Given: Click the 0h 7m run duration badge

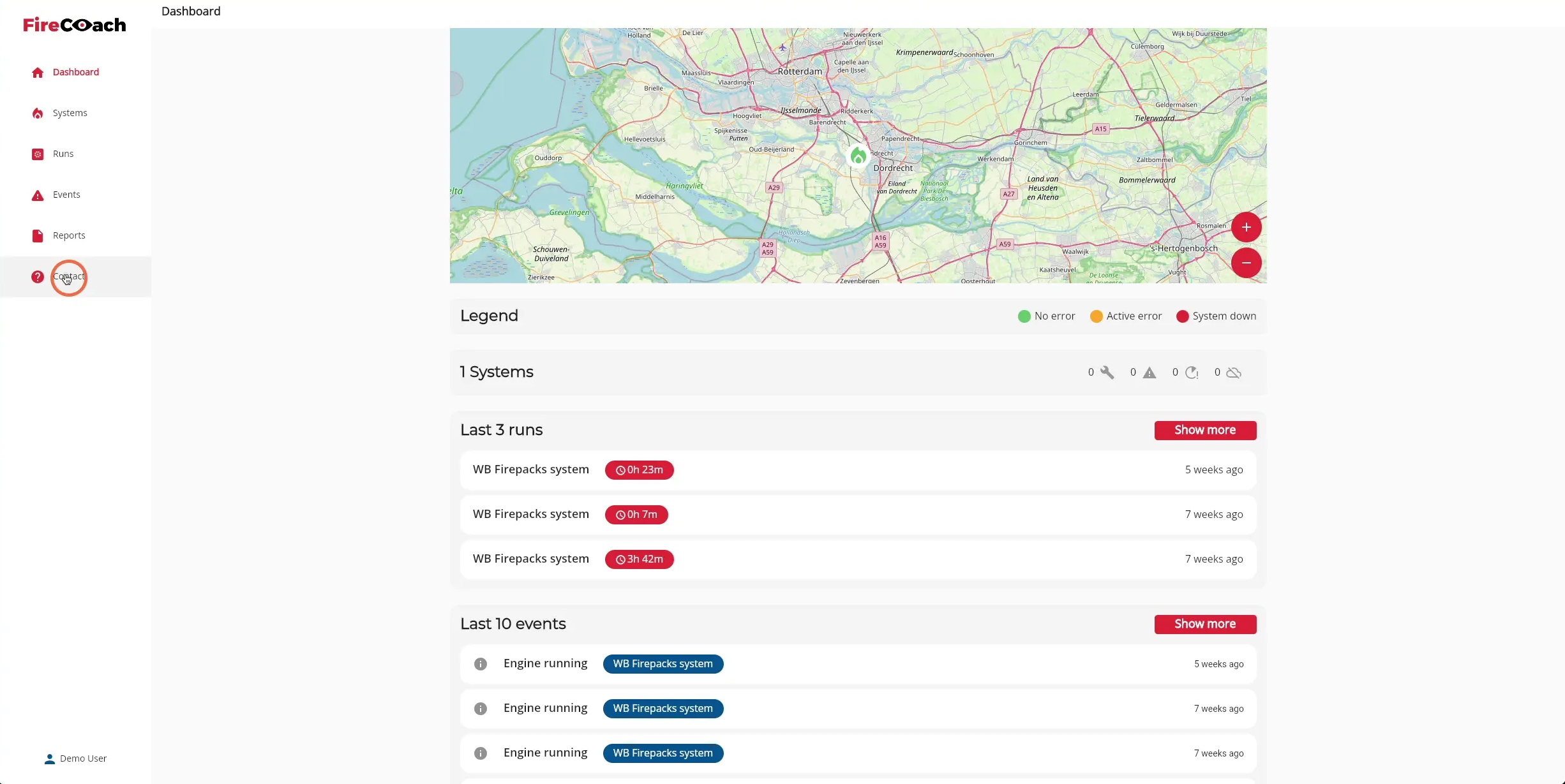Looking at the screenshot, I should tap(636, 514).
